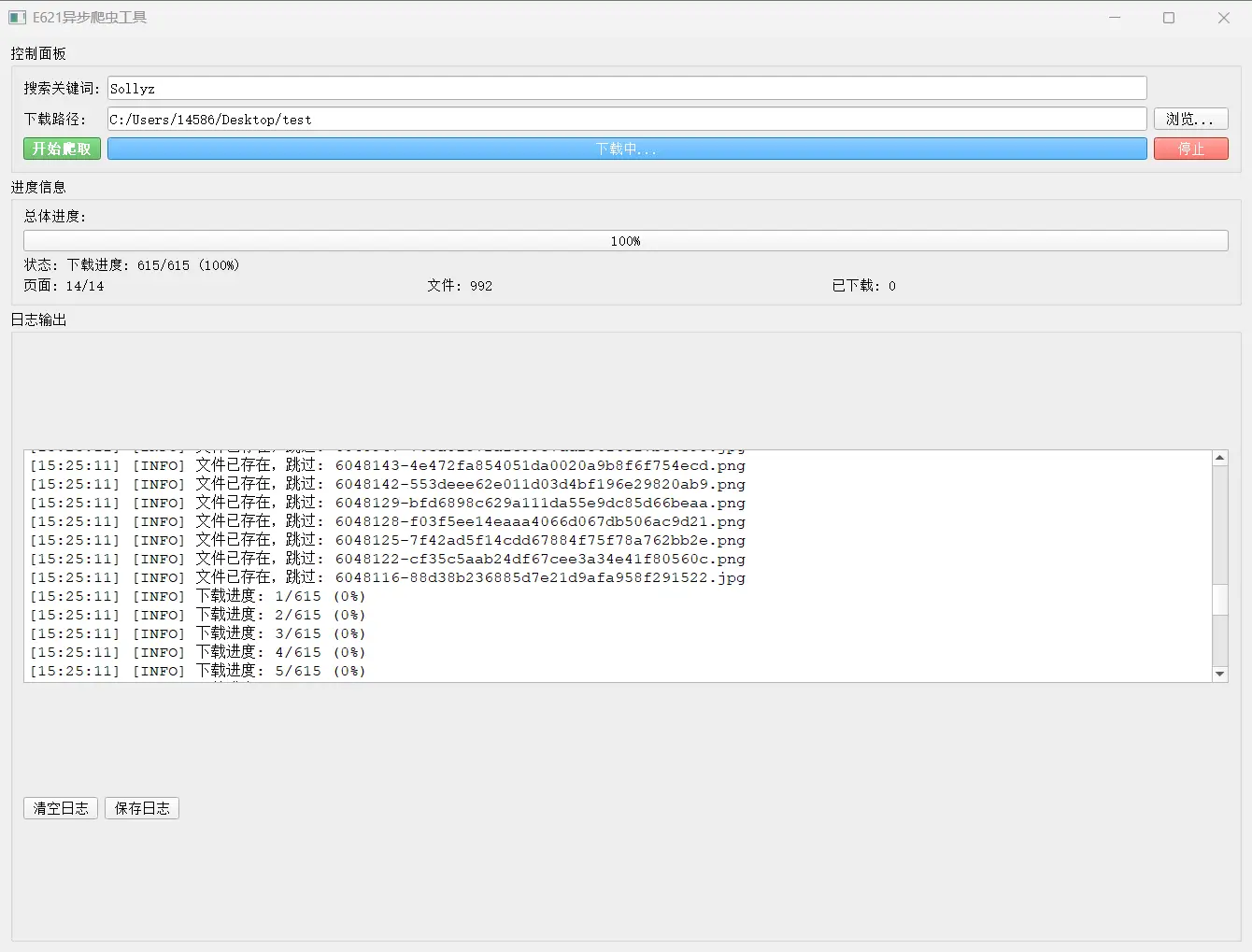Maximize the E621 crawler window

(1169, 18)
